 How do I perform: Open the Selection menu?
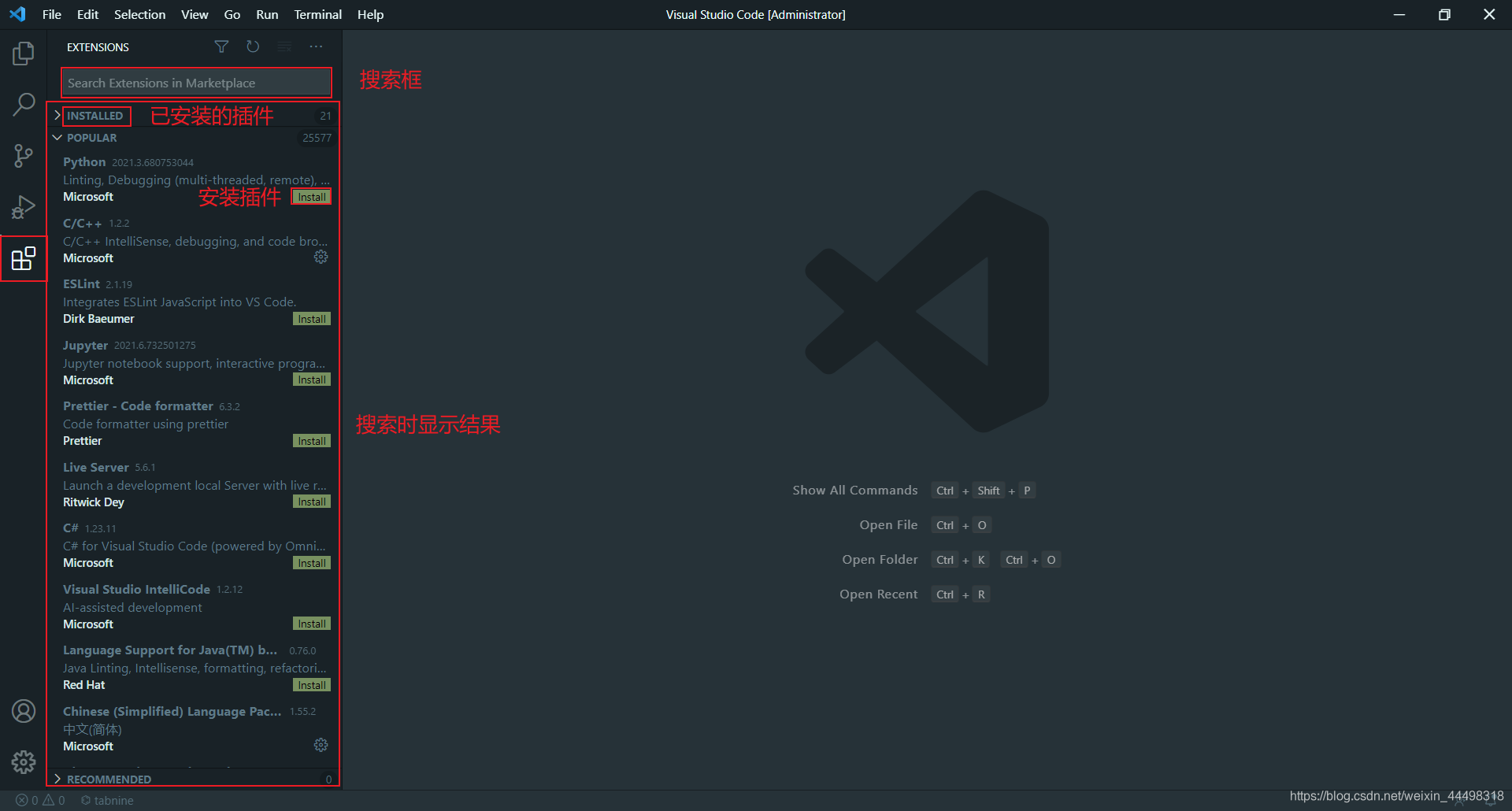139,14
